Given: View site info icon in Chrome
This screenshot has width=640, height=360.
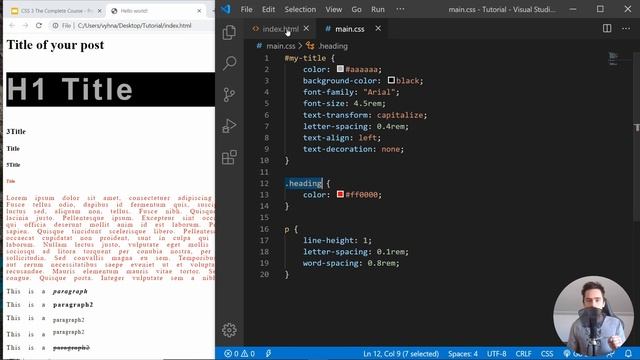Looking at the screenshot, I should click(x=55, y=25).
